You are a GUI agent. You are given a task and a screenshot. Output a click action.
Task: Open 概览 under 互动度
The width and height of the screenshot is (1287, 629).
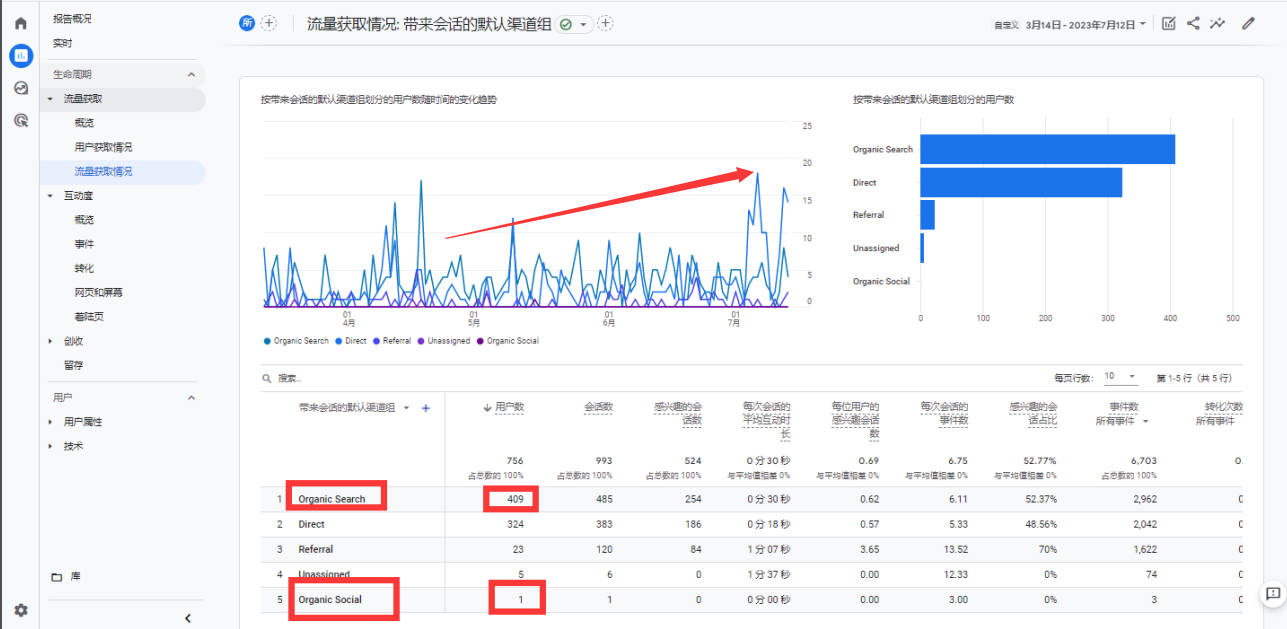pyautogui.click(x=84, y=220)
